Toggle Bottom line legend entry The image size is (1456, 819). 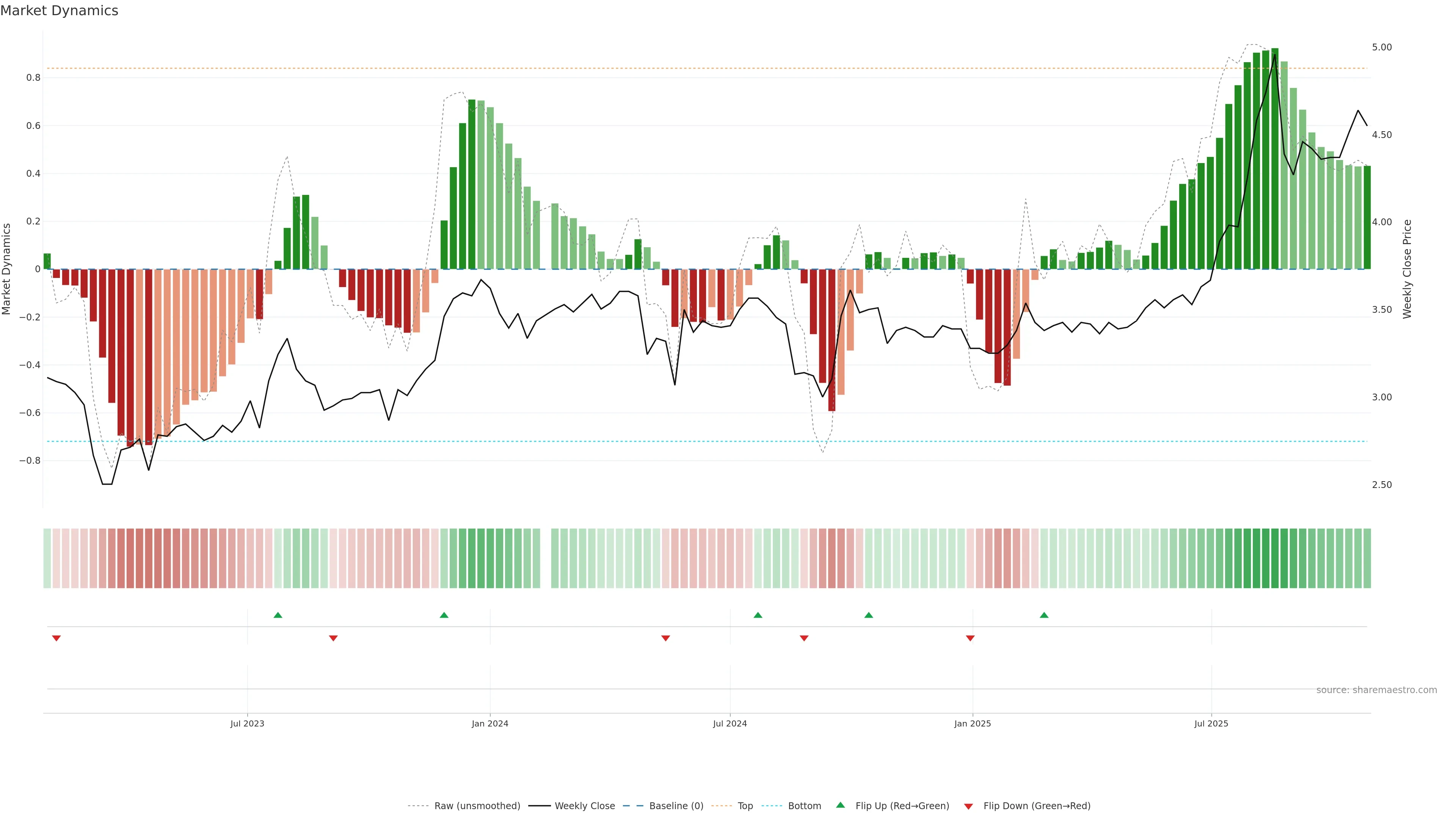804,806
